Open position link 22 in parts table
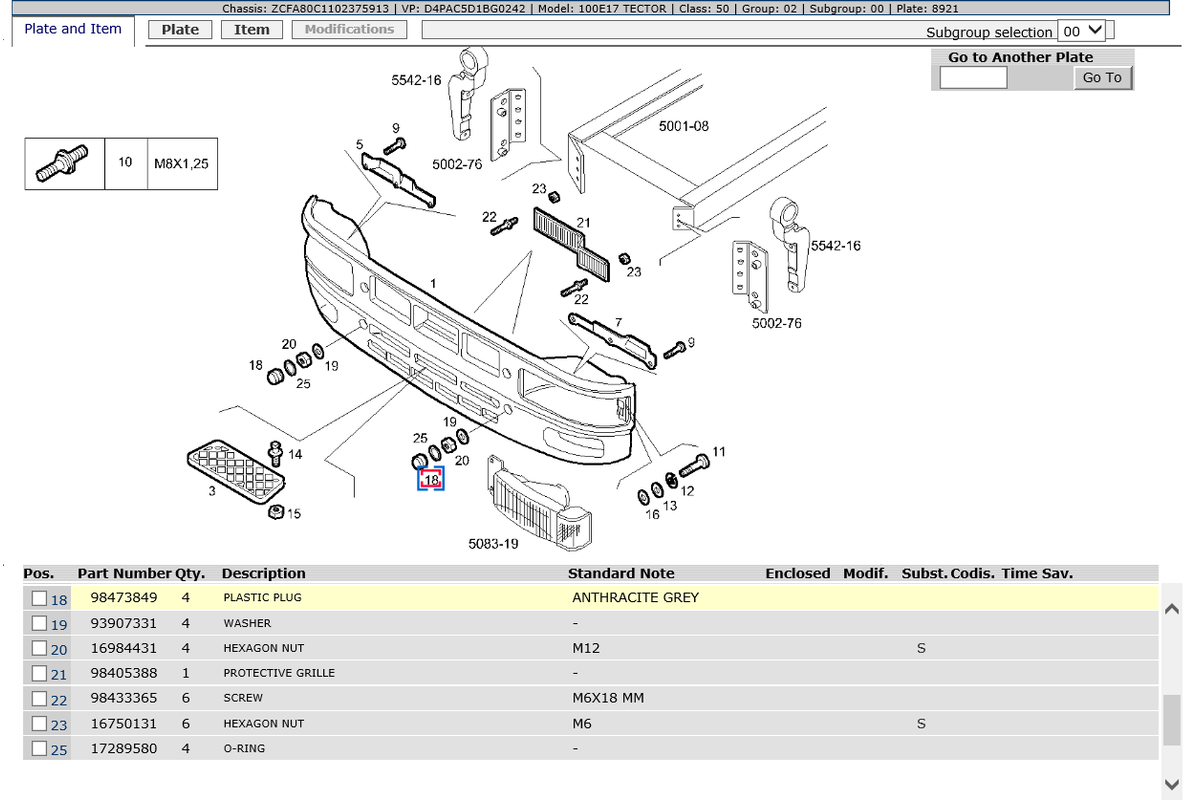The image size is (1197, 800). pos(59,700)
